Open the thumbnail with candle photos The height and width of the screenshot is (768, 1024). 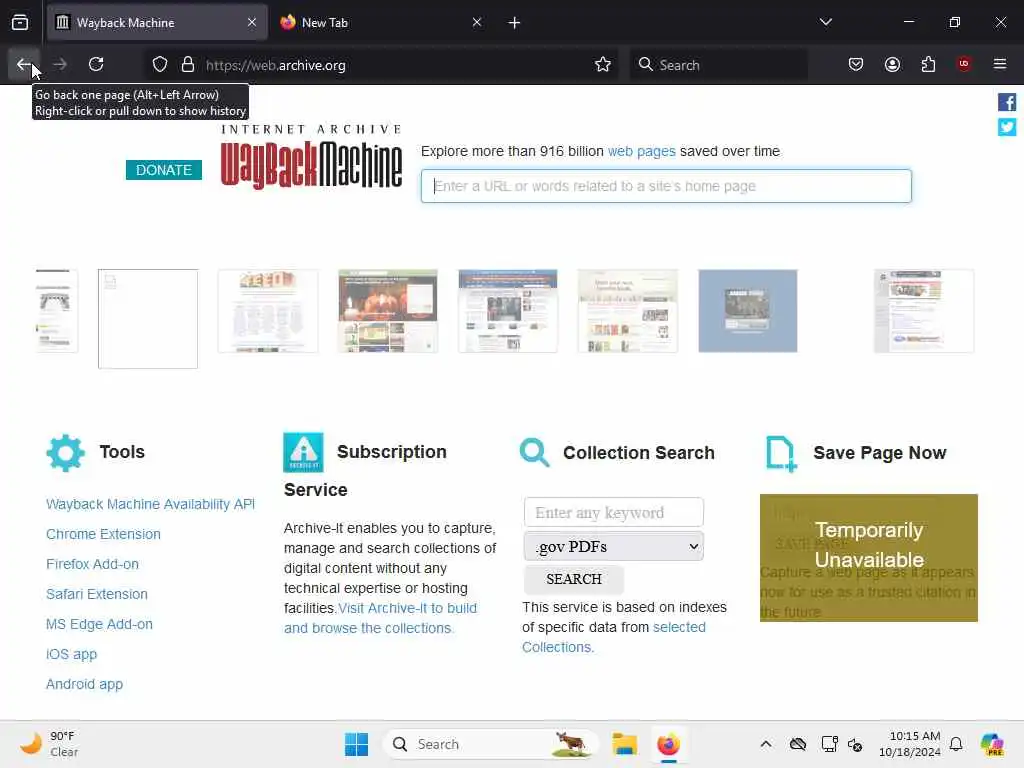click(388, 311)
